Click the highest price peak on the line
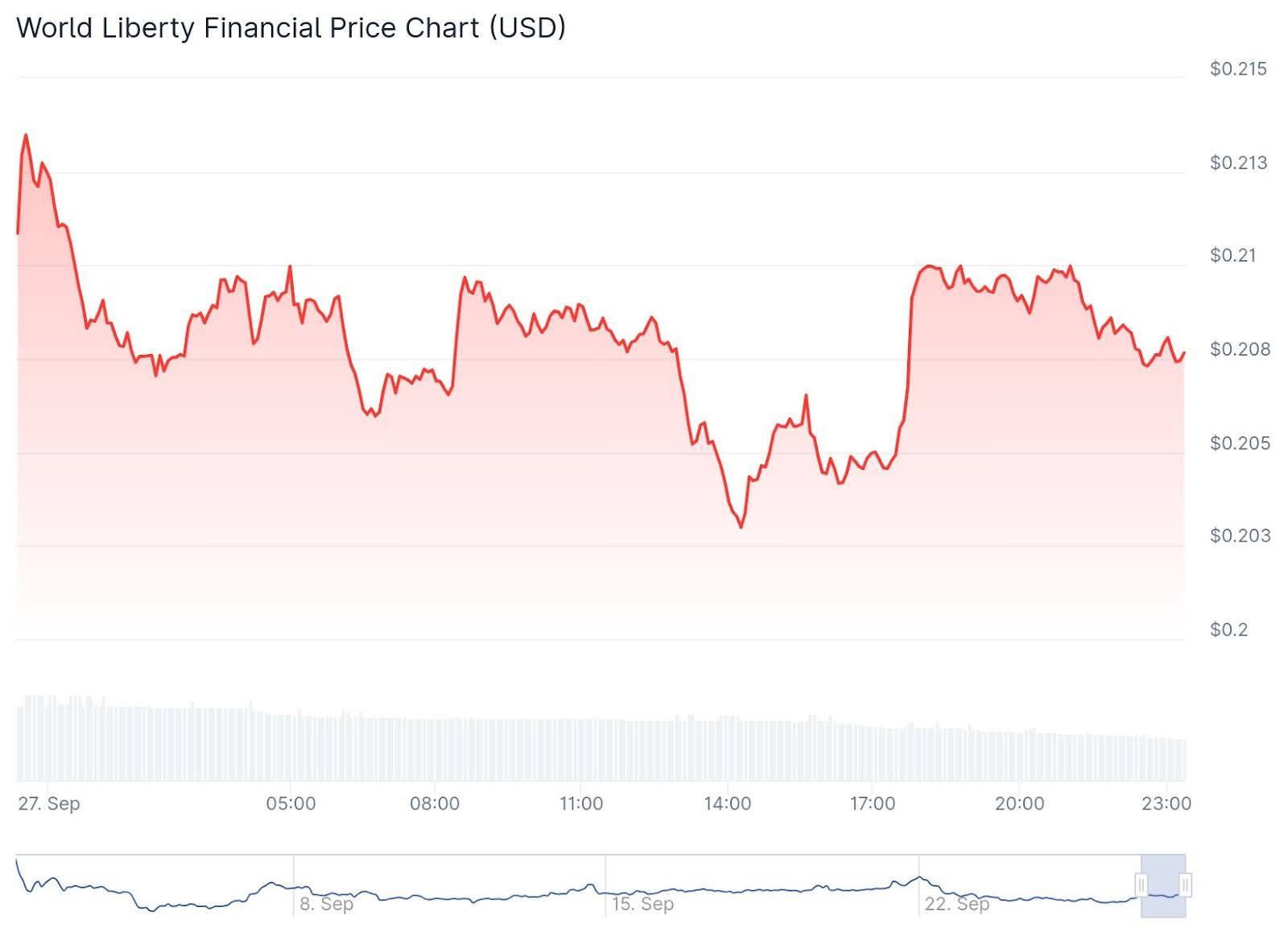 coord(26,135)
